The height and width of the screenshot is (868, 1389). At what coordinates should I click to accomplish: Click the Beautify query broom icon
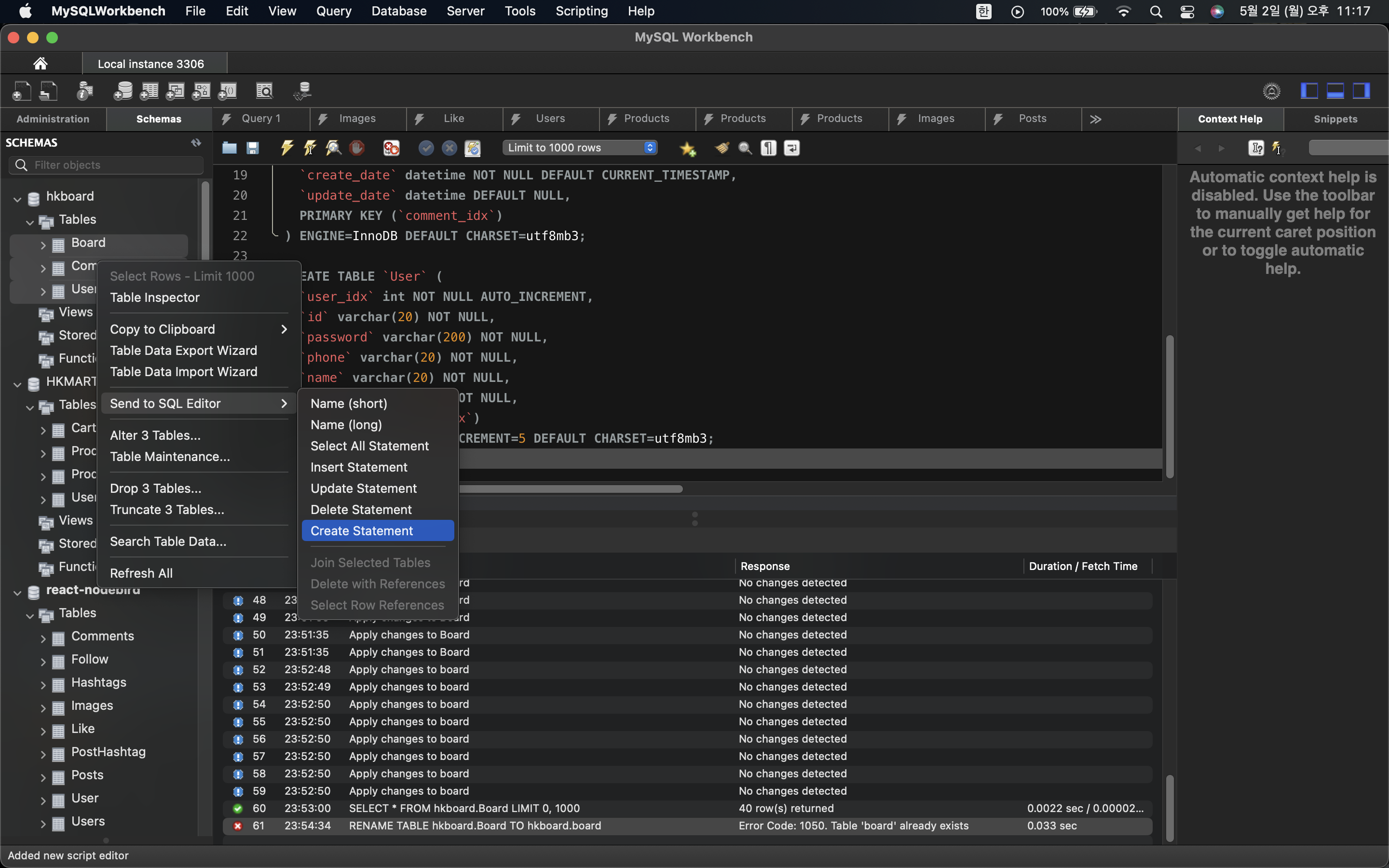[722, 148]
